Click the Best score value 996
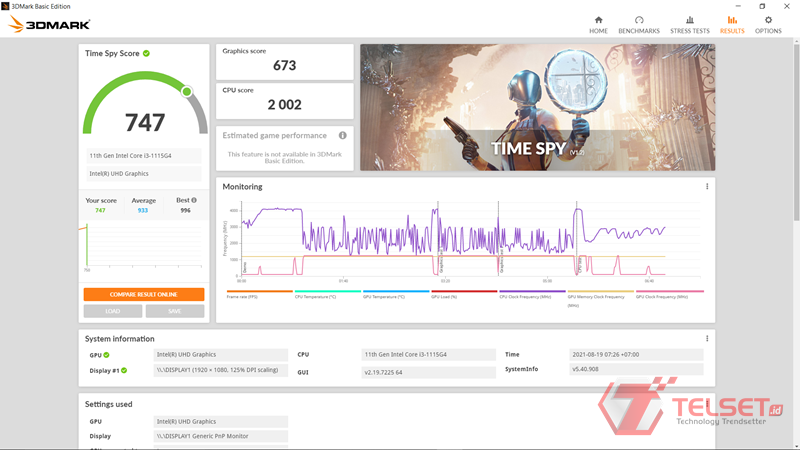The height and width of the screenshot is (450, 800). coord(185,210)
